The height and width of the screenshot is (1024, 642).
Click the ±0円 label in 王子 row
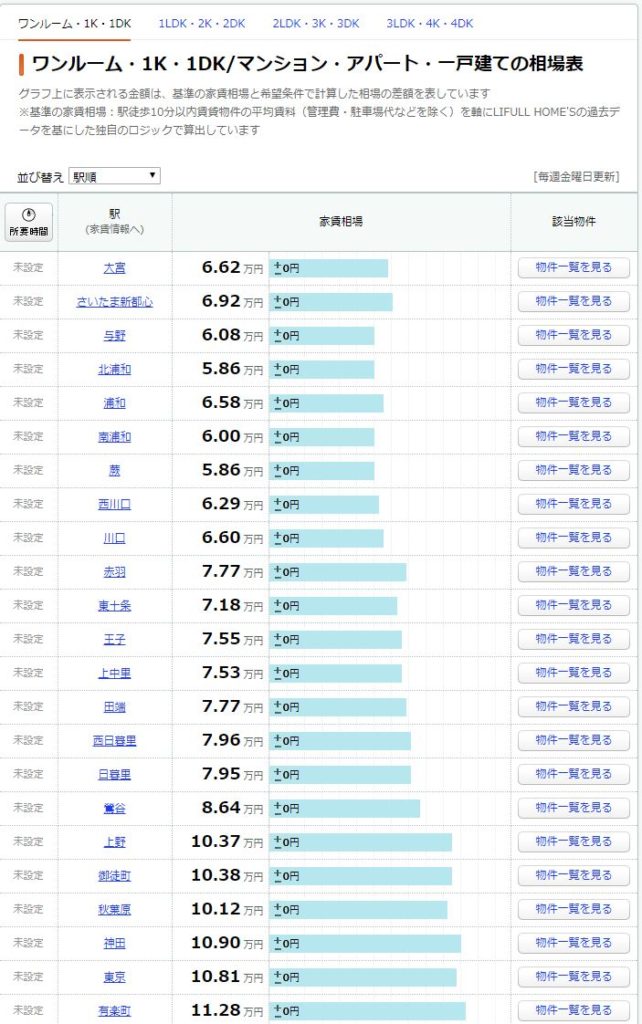(287, 639)
